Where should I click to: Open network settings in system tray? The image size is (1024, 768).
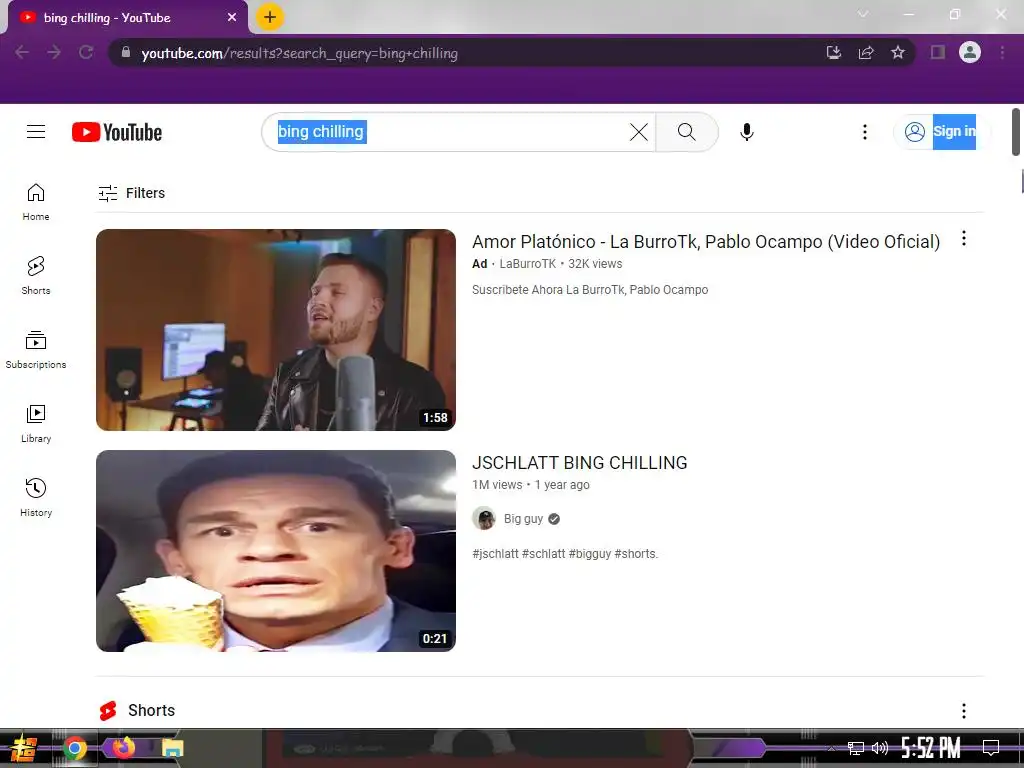[856, 748]
